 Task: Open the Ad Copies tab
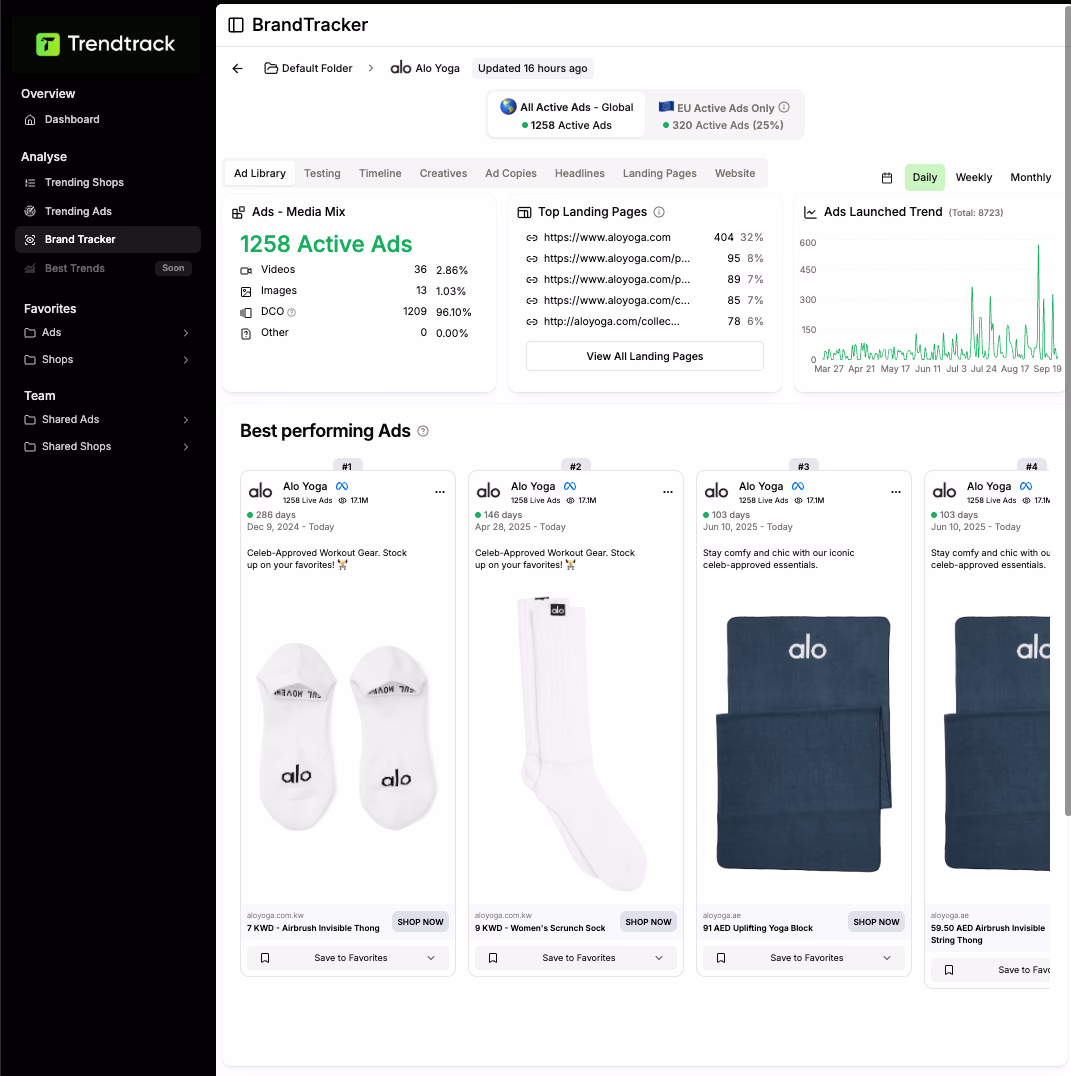tap(510, 174)
